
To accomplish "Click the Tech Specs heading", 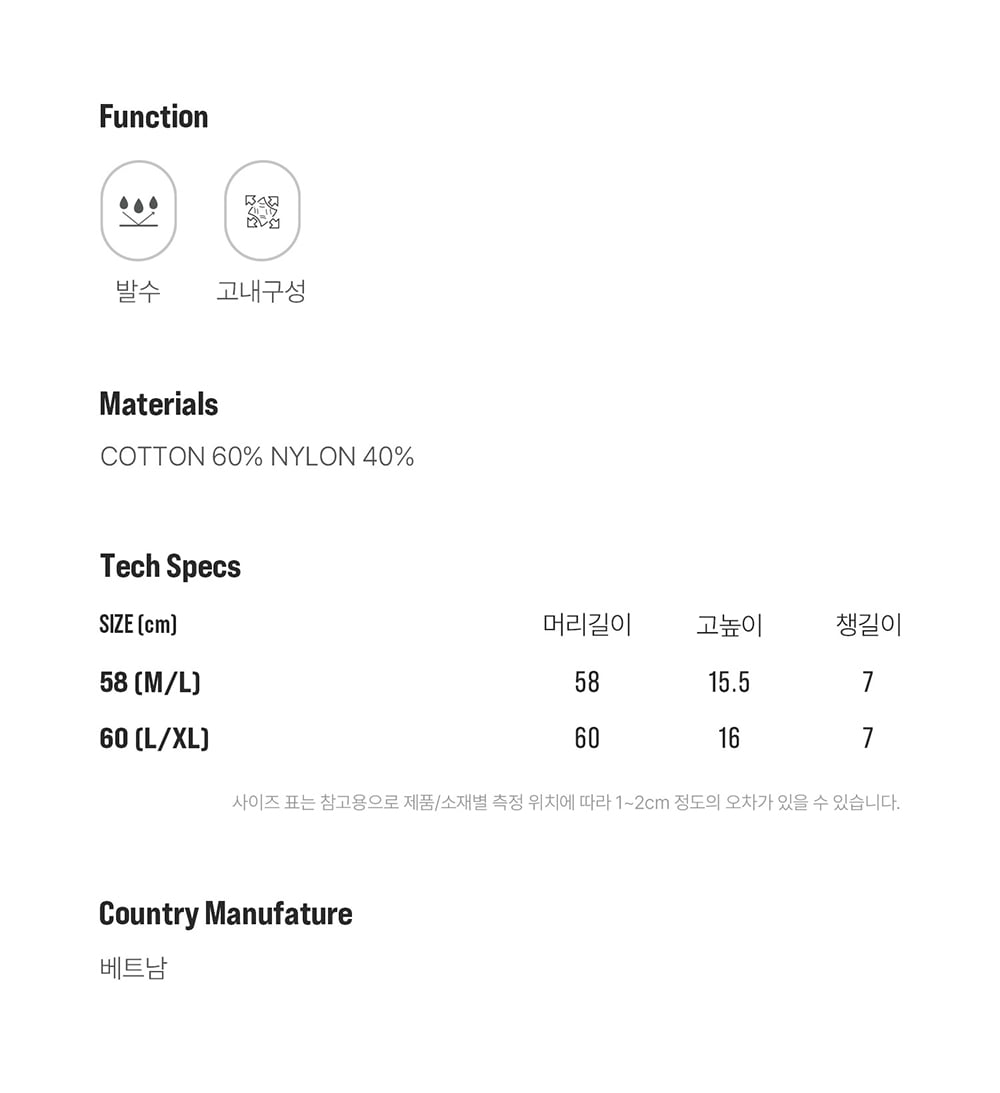I will pos(170,567).
